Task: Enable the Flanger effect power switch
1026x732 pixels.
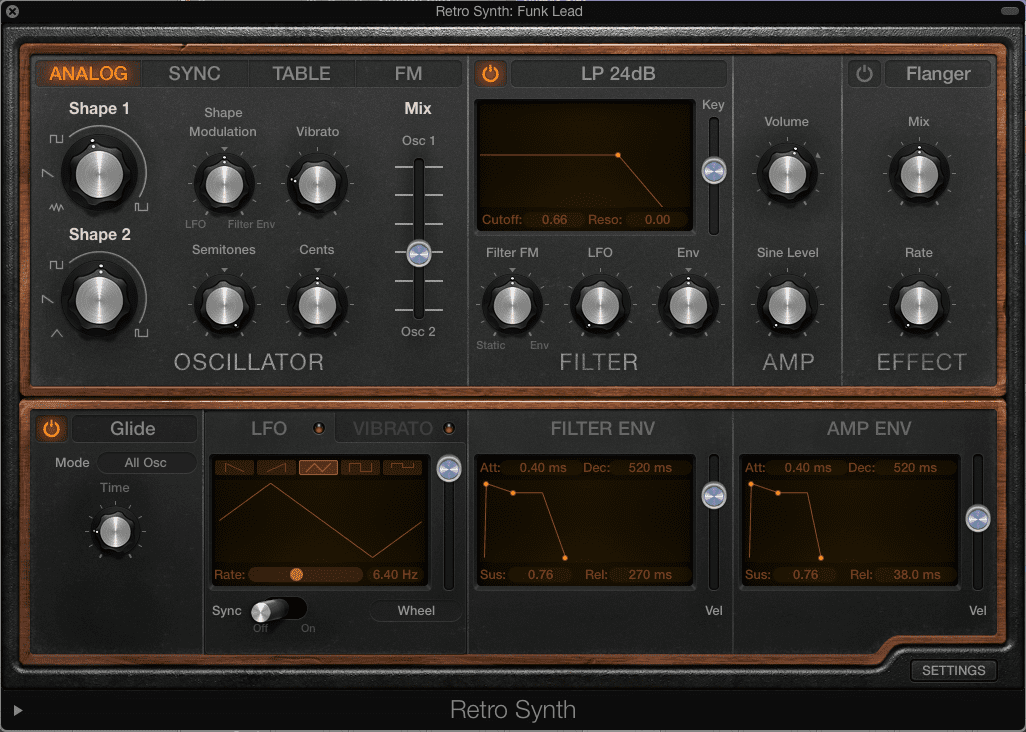Action: click(x=863, y=73)
